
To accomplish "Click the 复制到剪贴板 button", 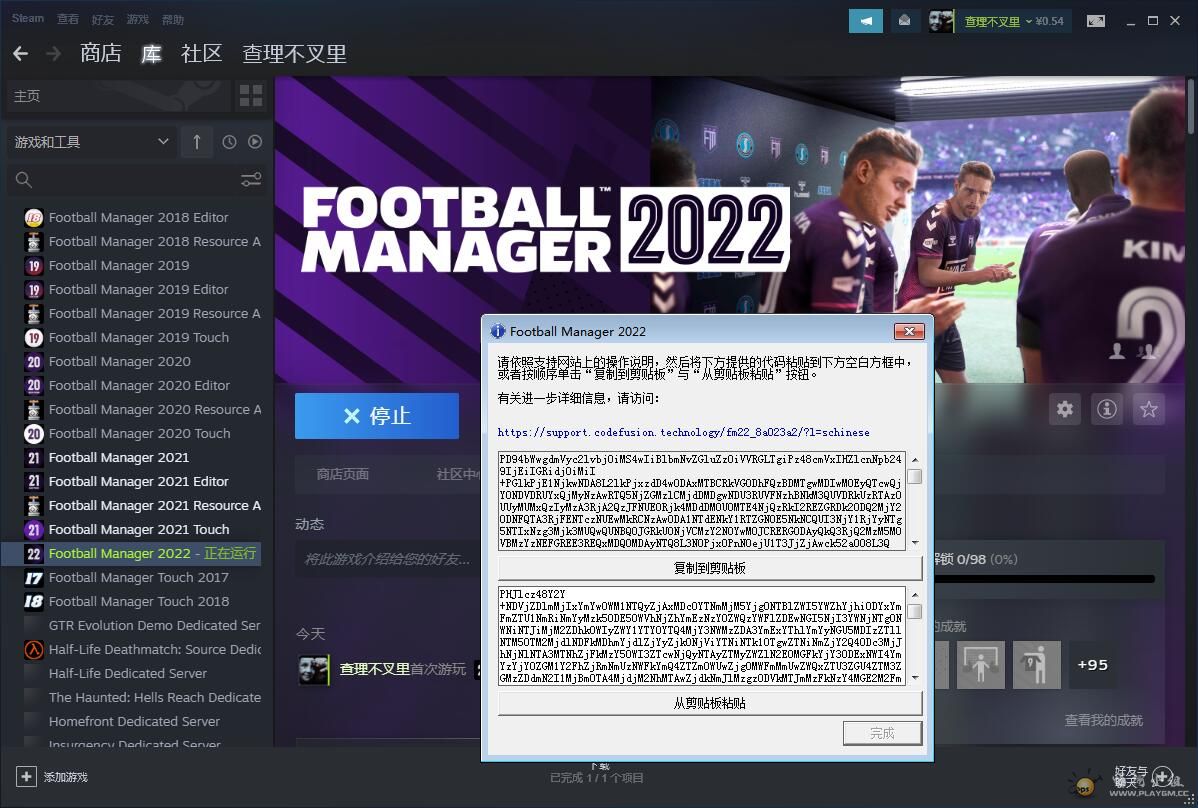I will (x=710, y=568).
